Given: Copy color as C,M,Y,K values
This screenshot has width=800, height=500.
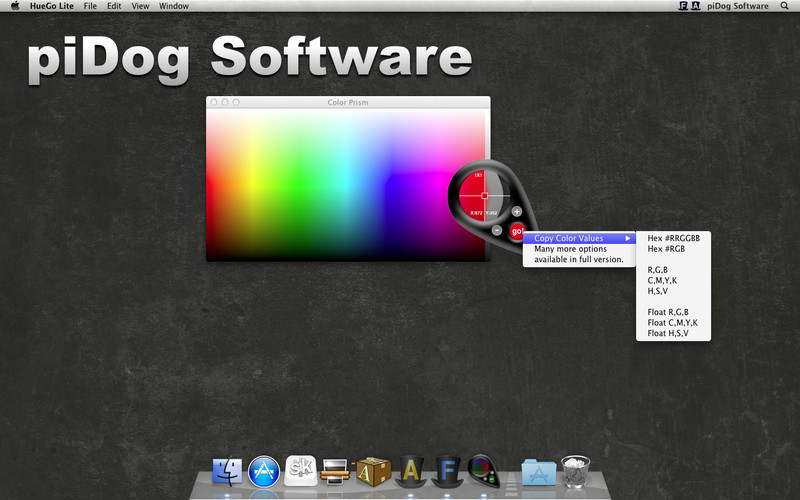Looking at the screenshot, I should (x=673, y=281).
